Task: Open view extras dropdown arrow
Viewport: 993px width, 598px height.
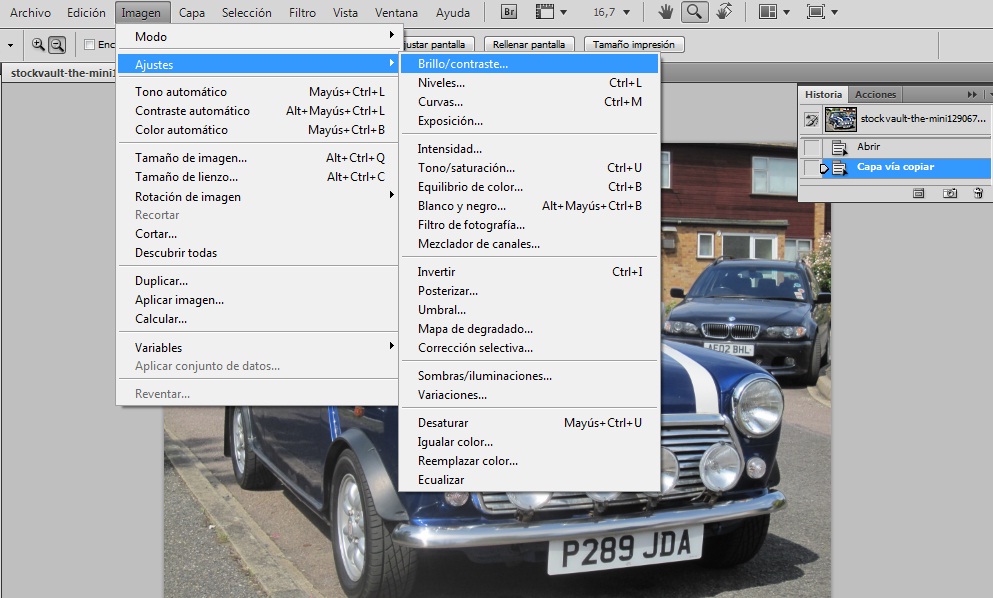Action: click(563, 12)
